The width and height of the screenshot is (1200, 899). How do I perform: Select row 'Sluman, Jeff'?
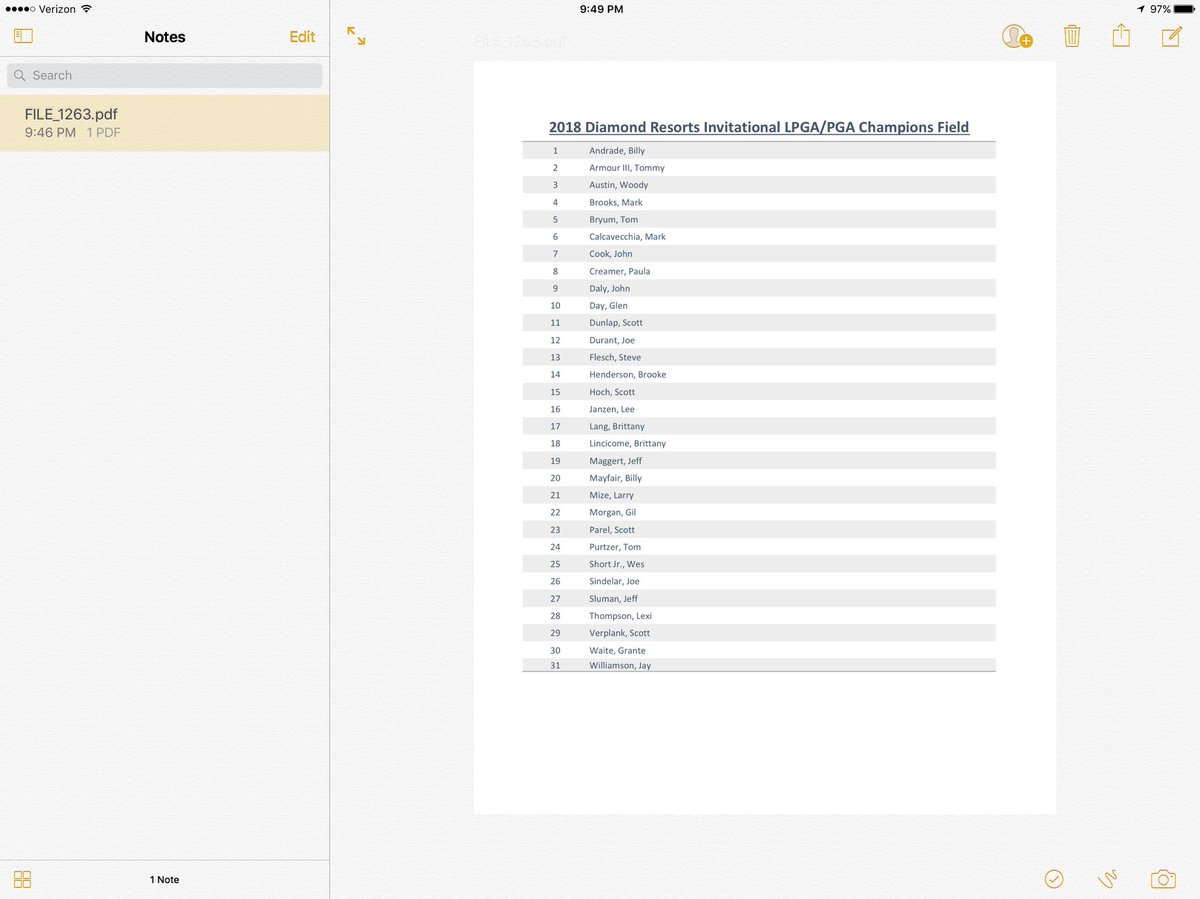[759, 599]
